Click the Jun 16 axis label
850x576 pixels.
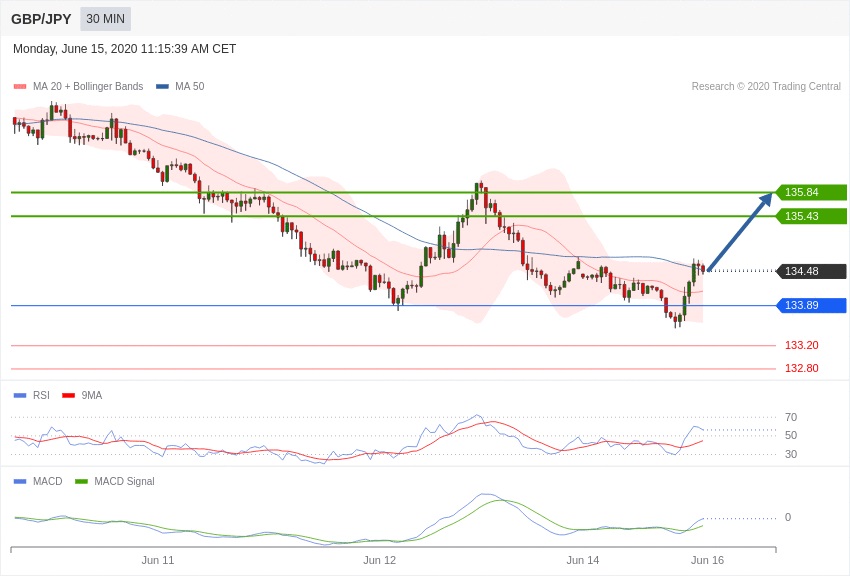click(x=707, y=560)
